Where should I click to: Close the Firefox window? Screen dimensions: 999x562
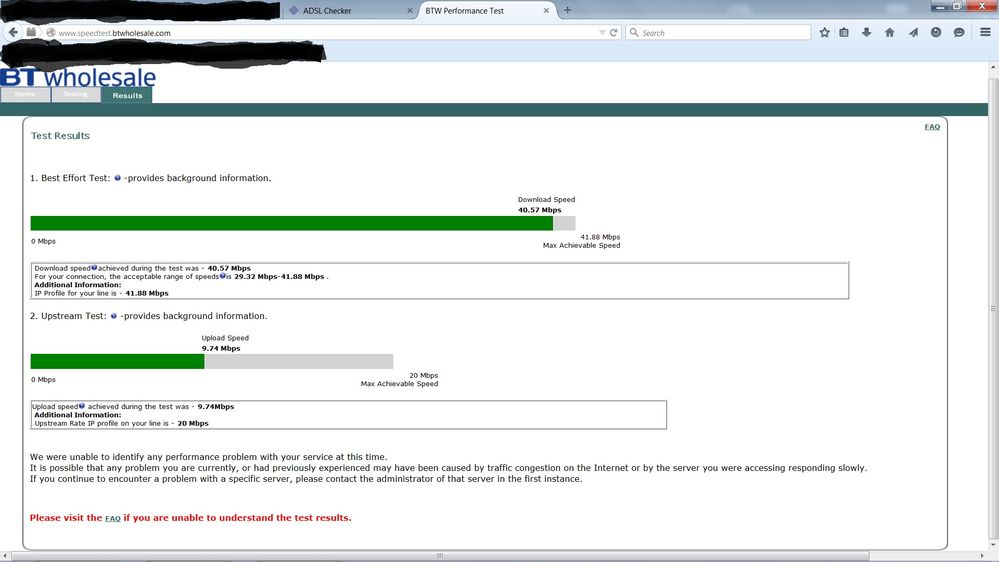(x=981, y=6)
